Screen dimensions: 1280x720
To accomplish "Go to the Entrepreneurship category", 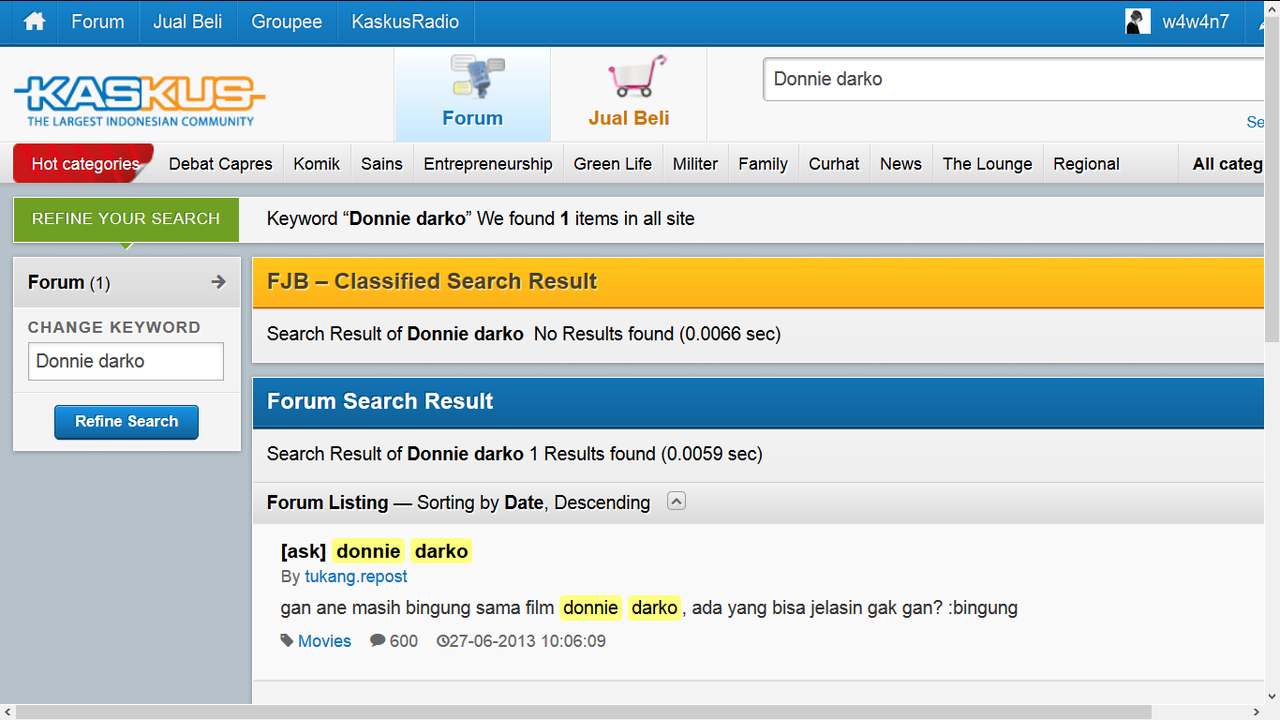I will pos(488,164).
